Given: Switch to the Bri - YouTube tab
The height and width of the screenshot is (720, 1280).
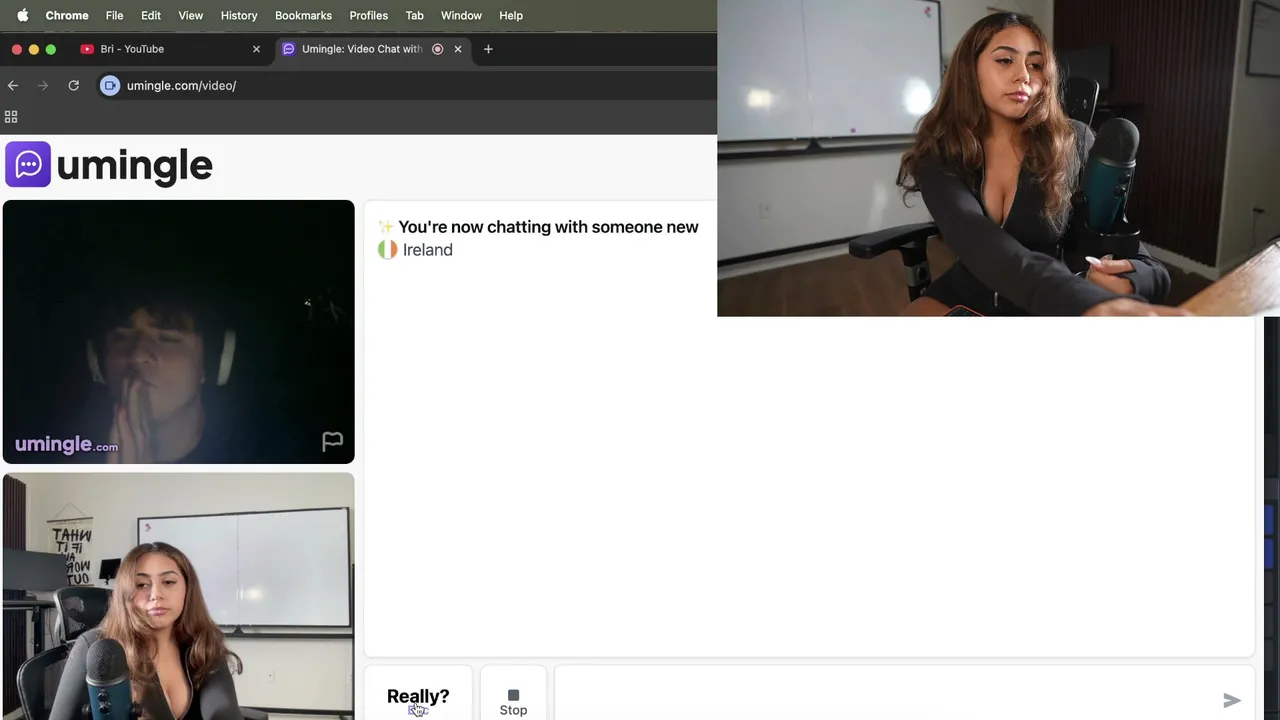Looking at the screenshot, I should tap(170, 49).
